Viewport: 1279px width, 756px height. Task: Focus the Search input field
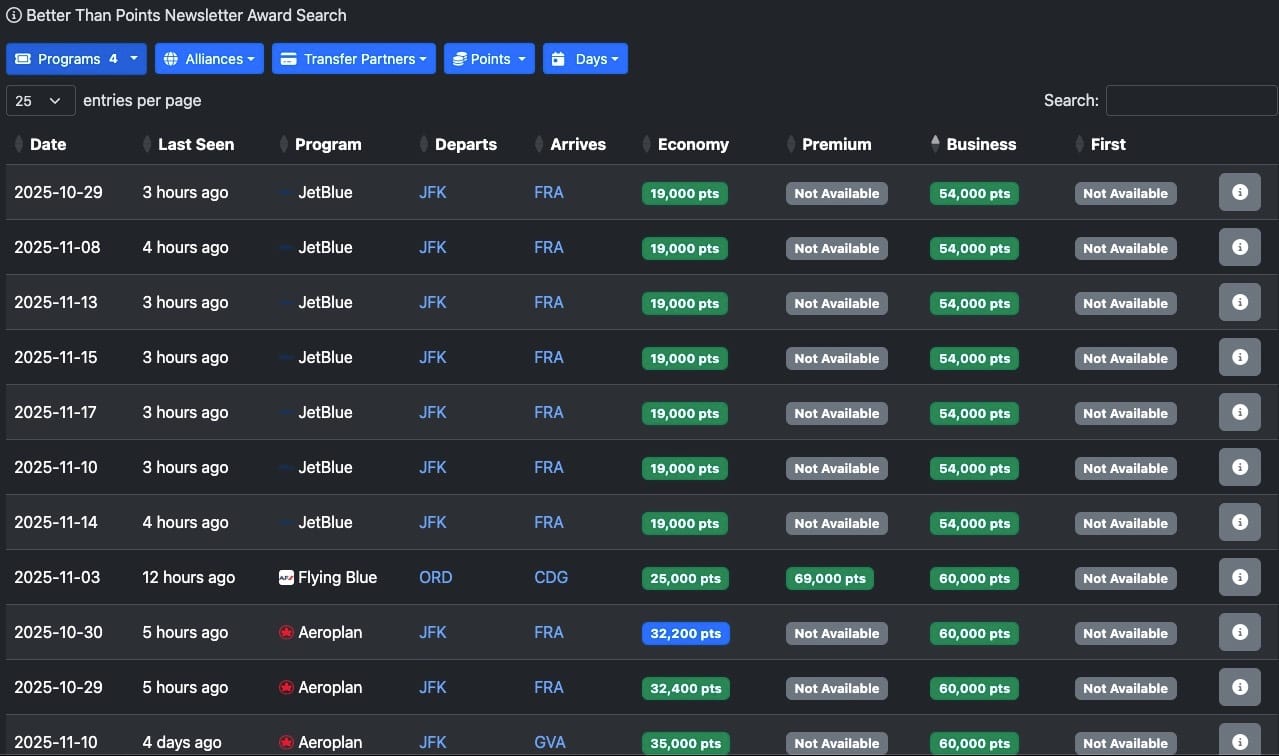1191,100
